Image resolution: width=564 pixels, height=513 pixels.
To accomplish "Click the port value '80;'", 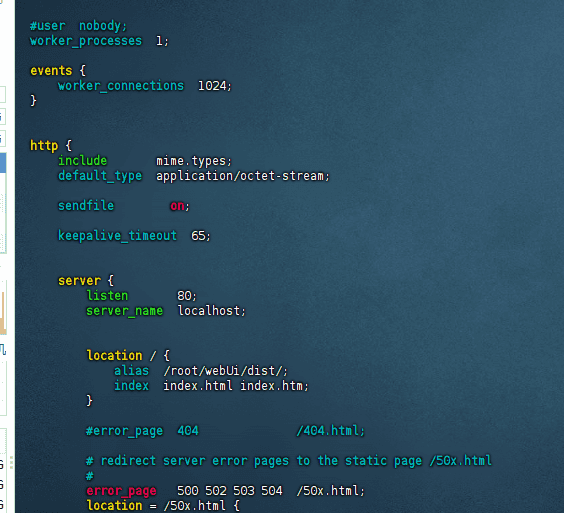I will coord(187,296).
